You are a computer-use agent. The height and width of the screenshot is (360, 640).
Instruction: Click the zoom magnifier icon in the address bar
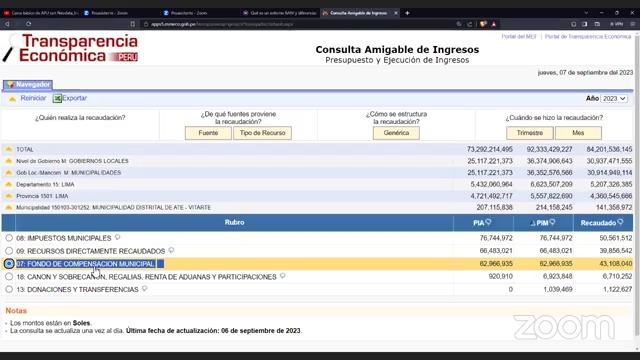(459, 24)
